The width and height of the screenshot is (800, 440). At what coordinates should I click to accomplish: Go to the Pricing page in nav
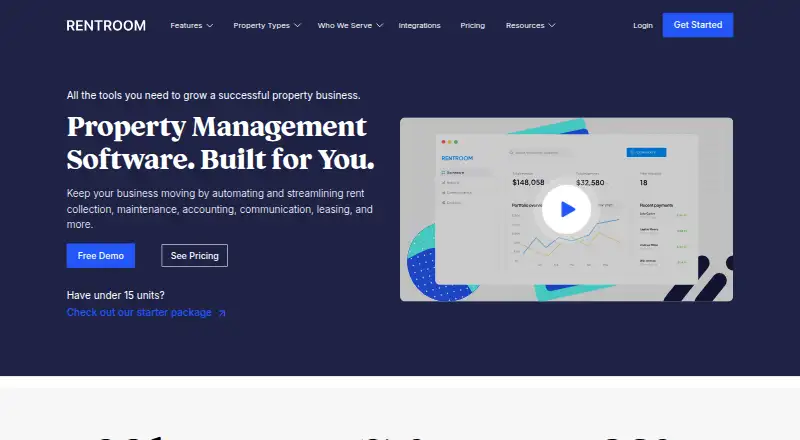472,26
